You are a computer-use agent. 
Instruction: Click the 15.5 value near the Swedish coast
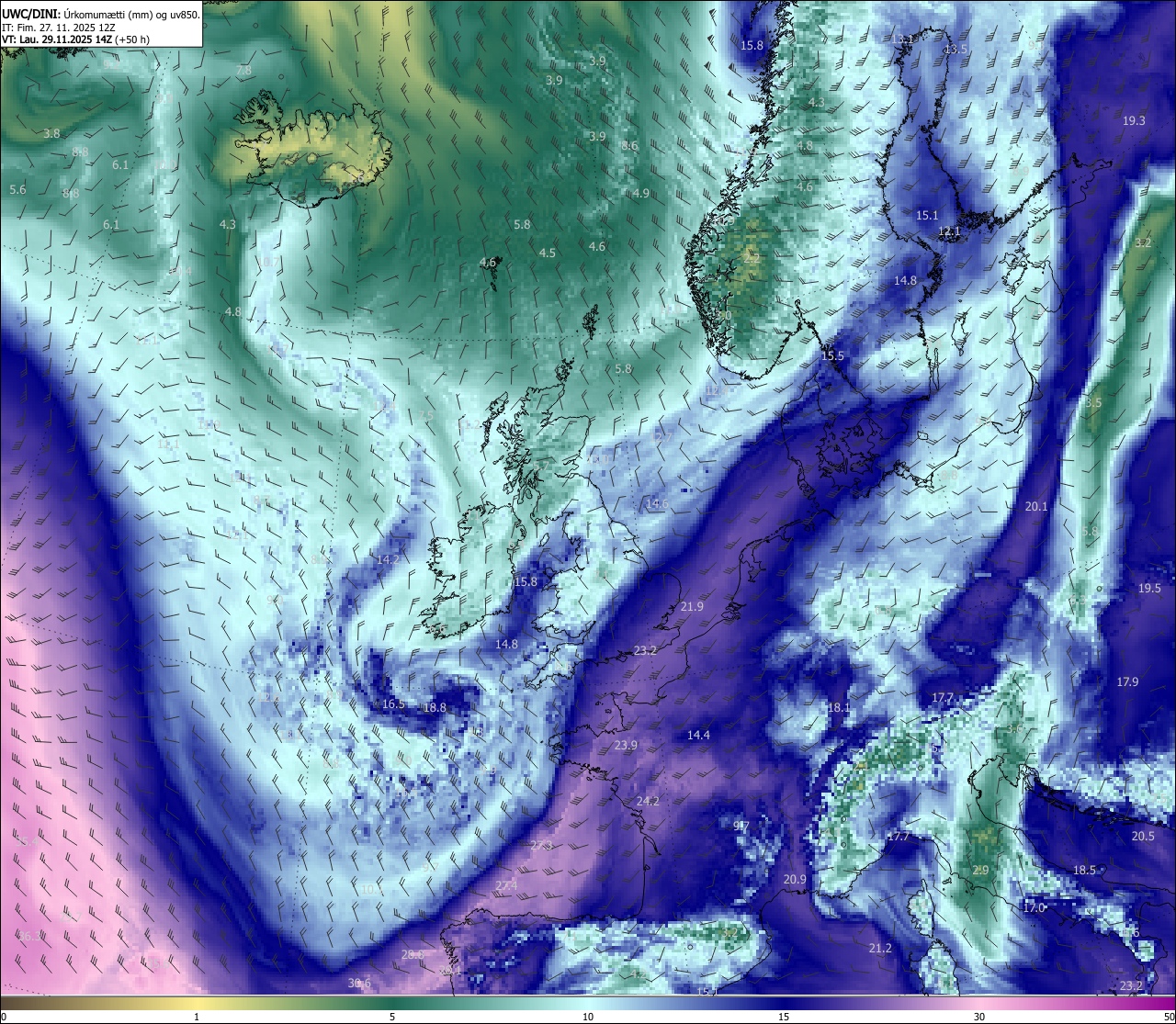[x=832, y=355]
